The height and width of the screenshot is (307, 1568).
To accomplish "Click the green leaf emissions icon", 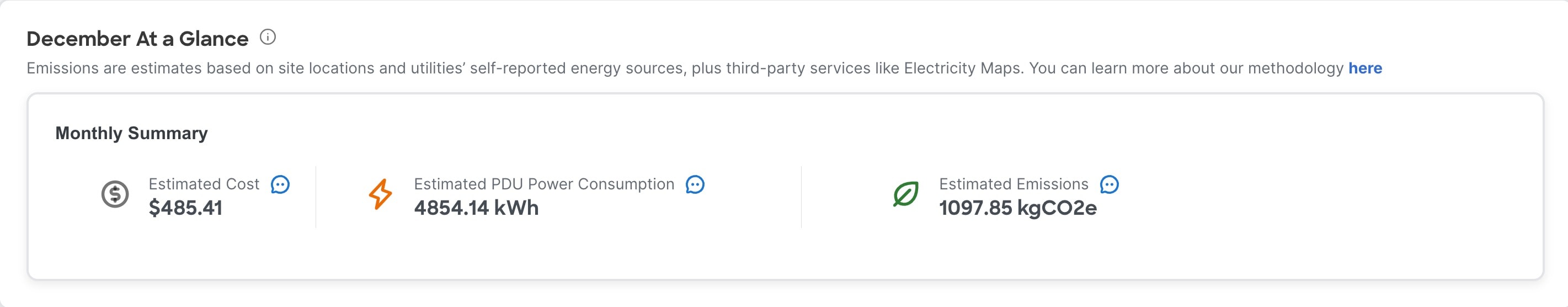I will click(x=906, y=195).
